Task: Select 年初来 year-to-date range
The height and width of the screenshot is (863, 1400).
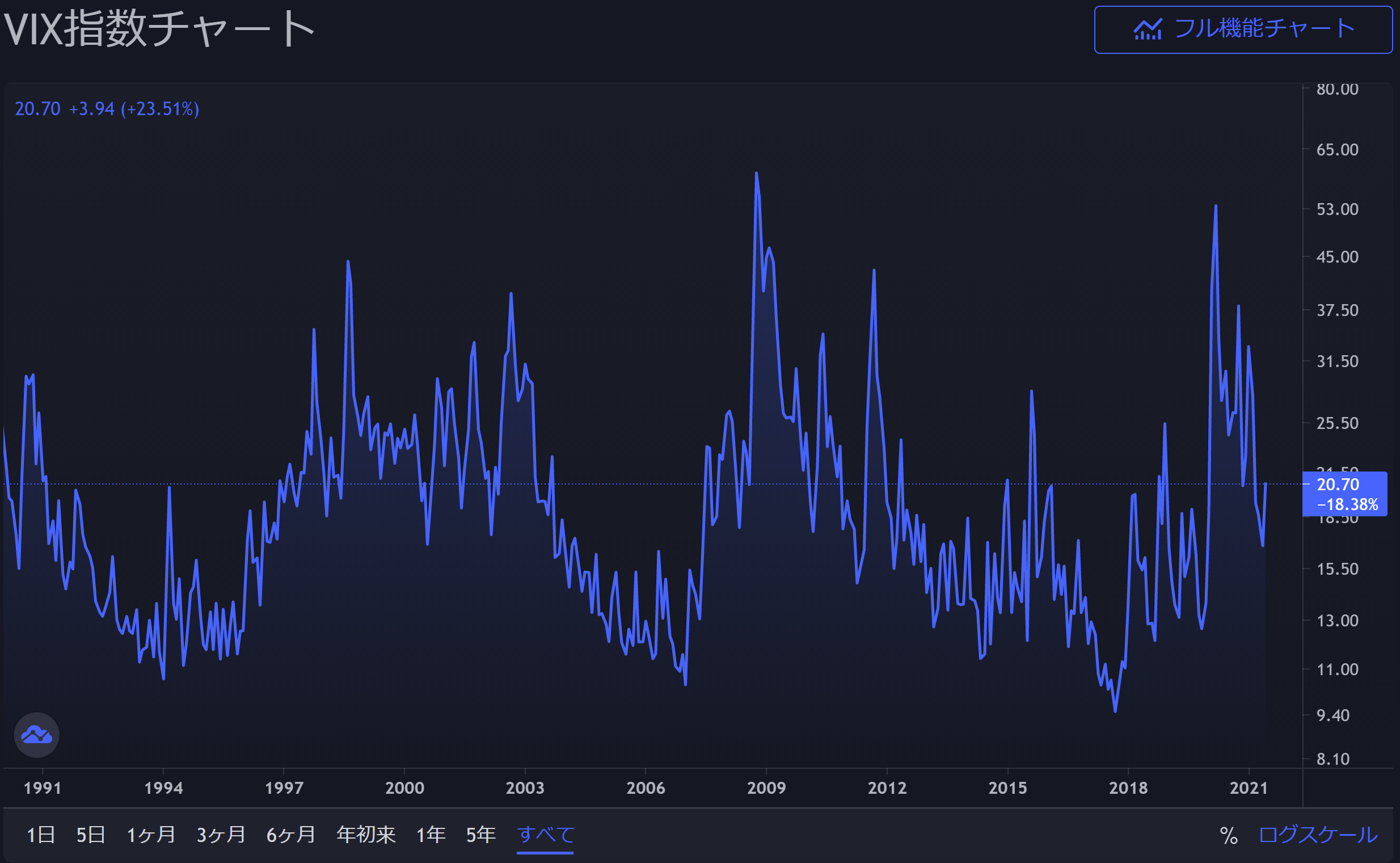Action: pos(366,835)
